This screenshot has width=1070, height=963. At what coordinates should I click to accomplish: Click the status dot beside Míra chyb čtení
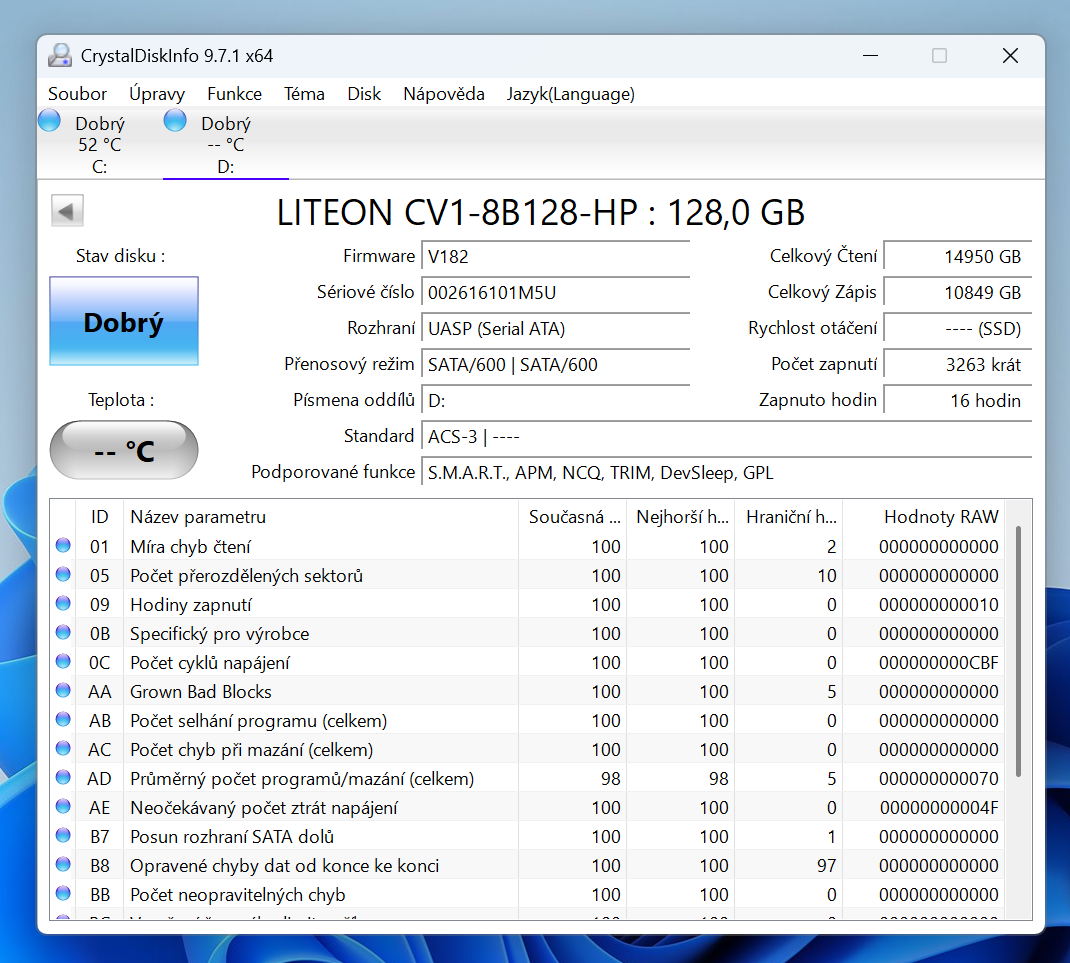point(62,545)
